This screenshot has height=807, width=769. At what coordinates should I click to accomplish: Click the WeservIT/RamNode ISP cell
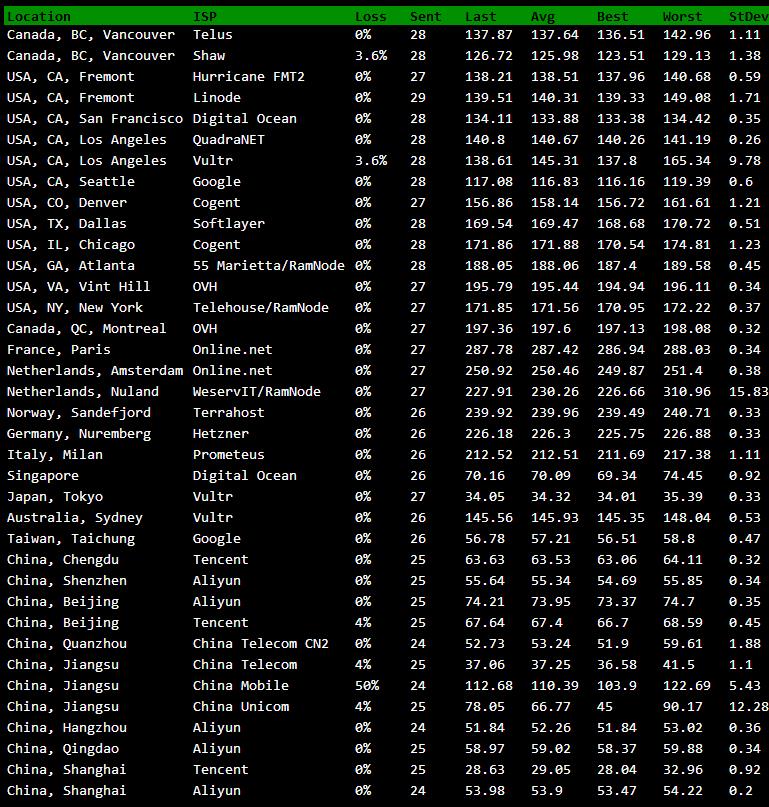(257, 392)
